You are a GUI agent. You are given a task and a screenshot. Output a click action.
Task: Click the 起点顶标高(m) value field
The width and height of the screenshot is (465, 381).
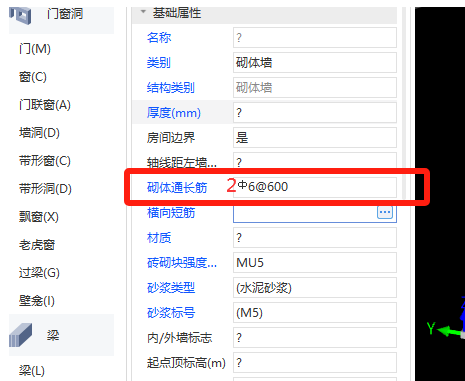click(x=315, y=362)
